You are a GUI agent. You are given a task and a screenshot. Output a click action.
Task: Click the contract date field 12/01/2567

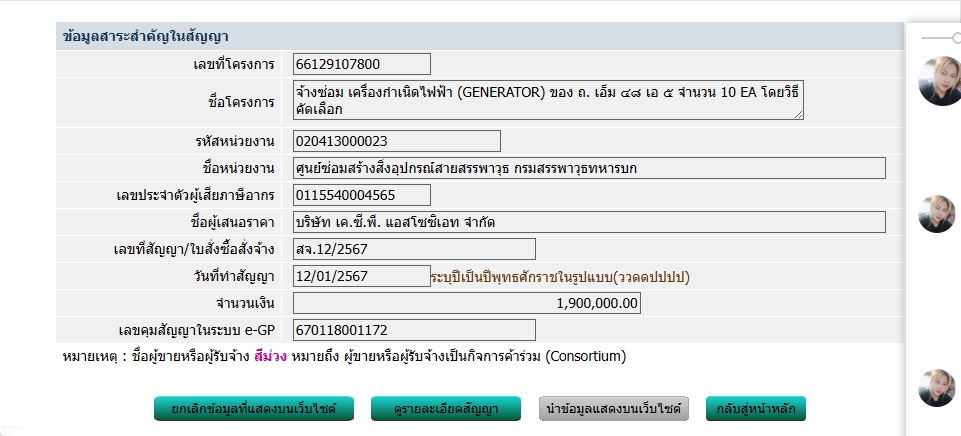(362, 275)
